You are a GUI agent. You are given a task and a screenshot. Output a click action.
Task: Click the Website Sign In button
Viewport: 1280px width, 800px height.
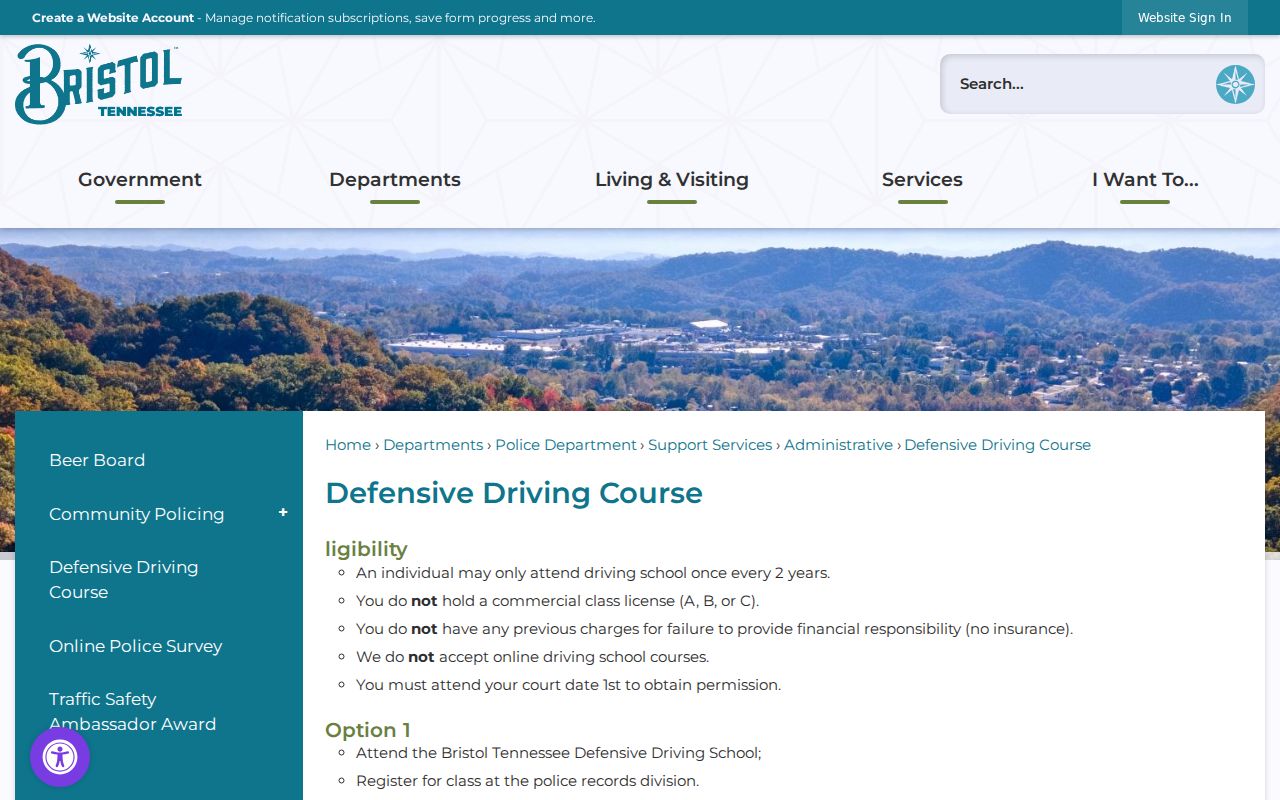coord(1185,18)
